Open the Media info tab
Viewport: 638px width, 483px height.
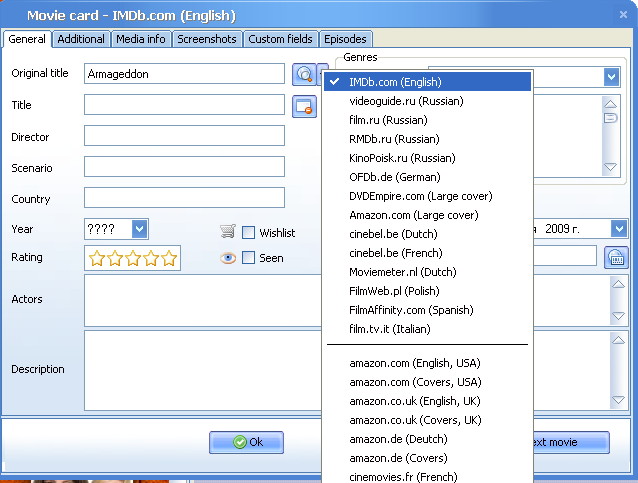tap(141, 39)
